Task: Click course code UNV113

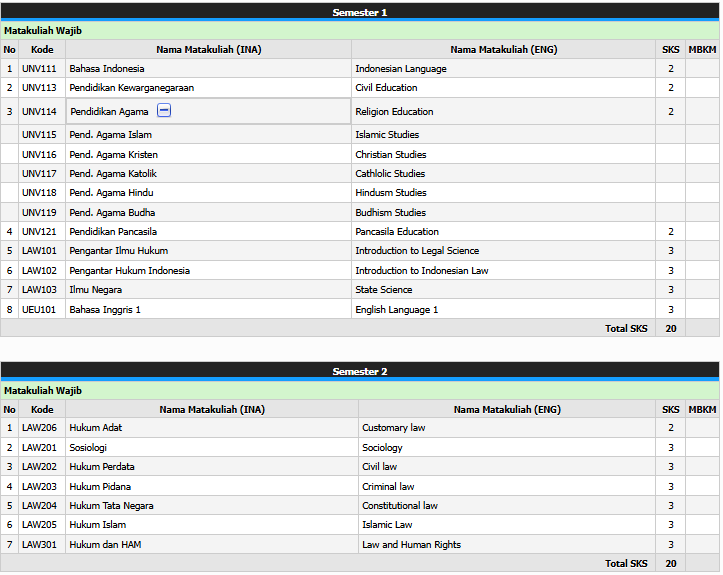Action: tap(39, 88)
